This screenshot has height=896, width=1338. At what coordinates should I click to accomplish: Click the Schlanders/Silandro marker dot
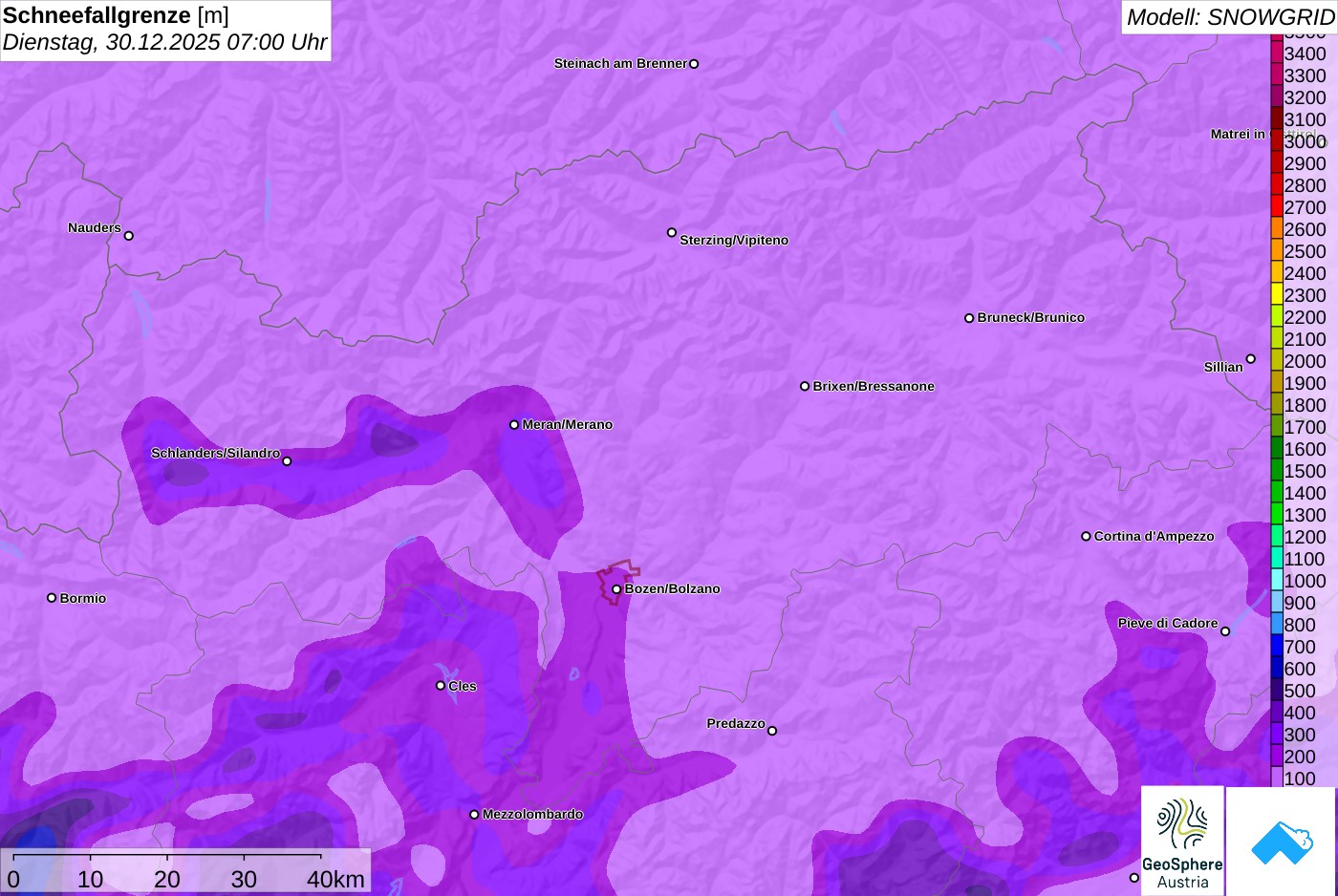(287, 461)
